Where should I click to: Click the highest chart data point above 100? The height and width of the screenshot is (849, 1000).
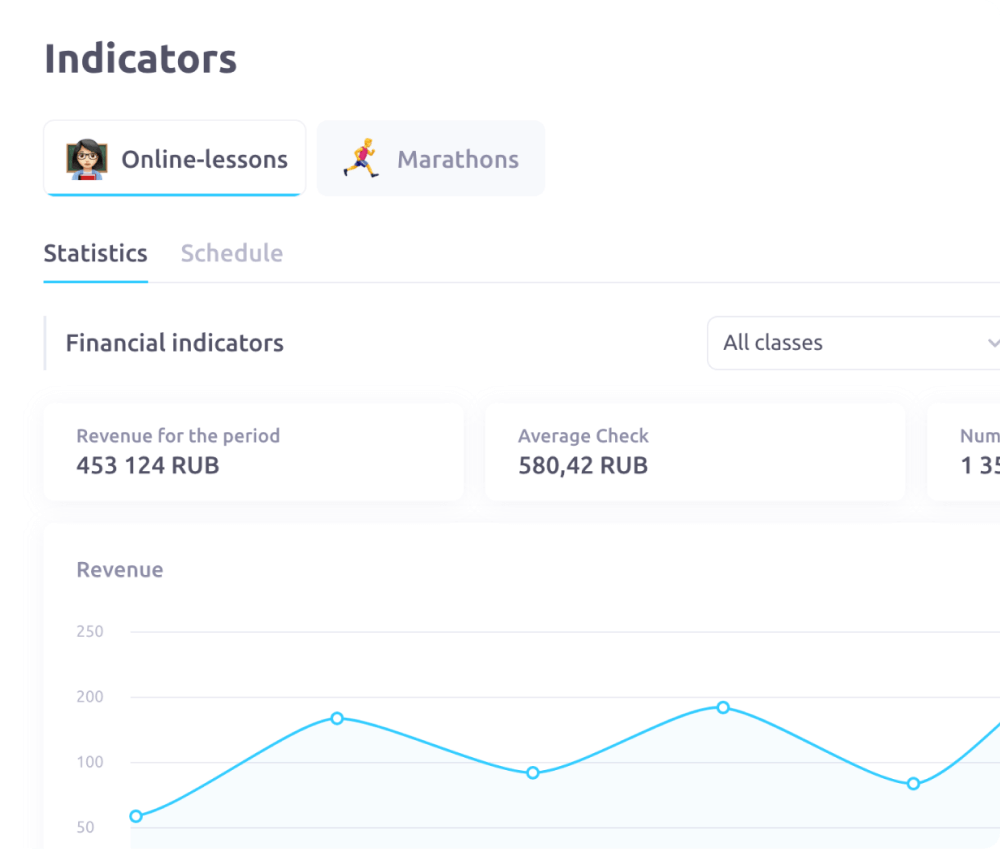[723, 707]
